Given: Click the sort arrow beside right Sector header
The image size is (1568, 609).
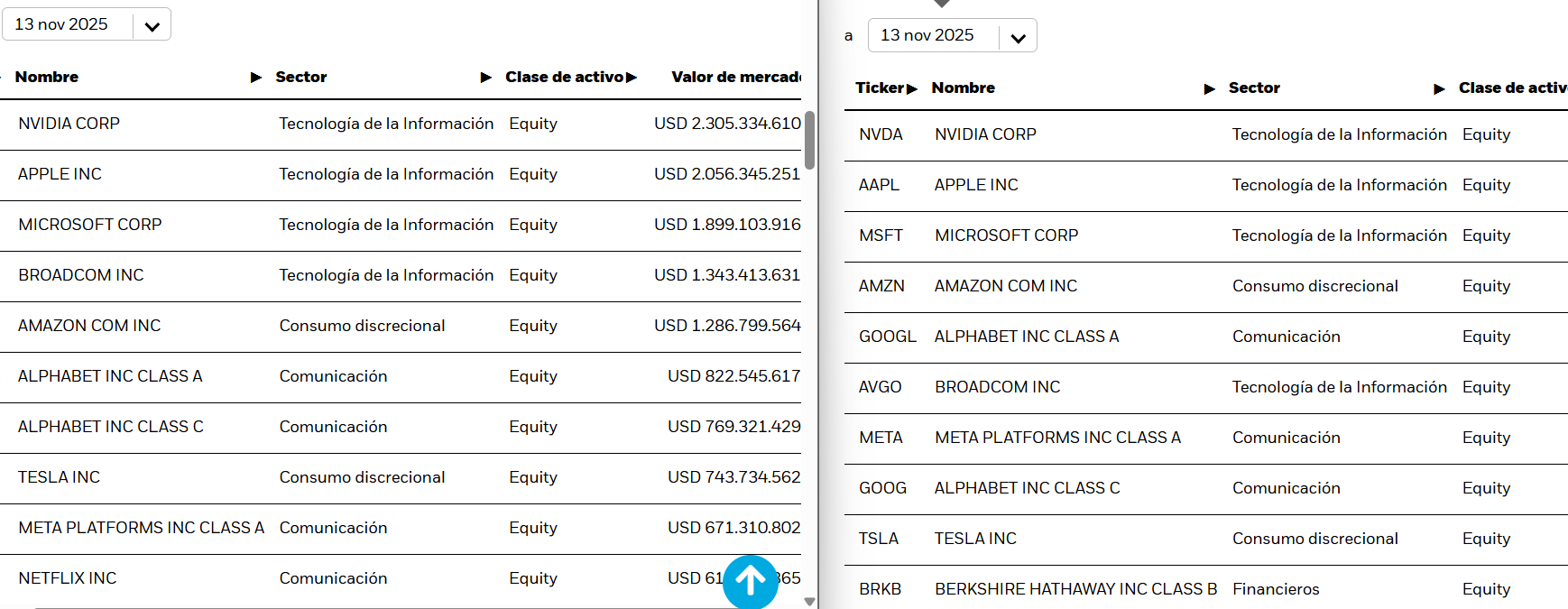Looking at the screenshot, I should click(1440, 88).
